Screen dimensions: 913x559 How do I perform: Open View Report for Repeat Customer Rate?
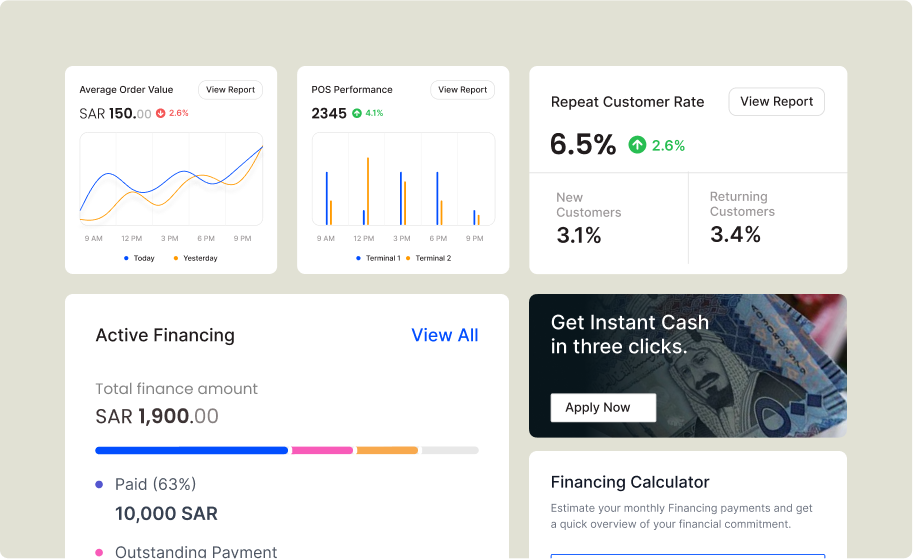click(x=776, y=101)
